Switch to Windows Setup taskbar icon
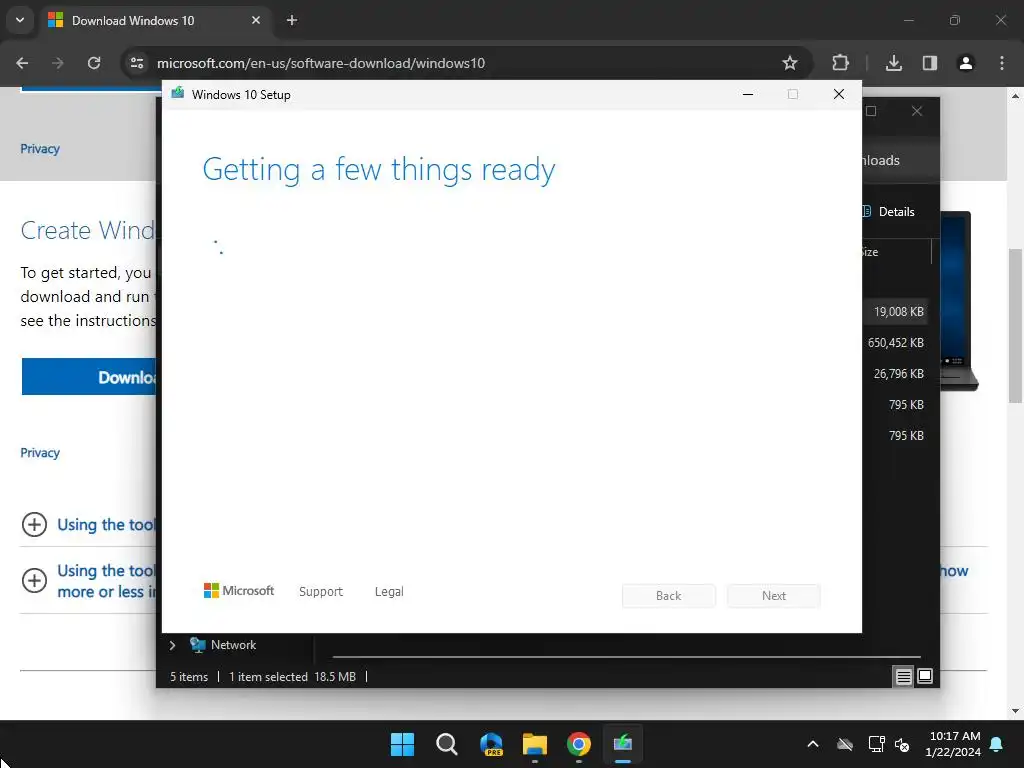Screen dimensions: 1024x768 point(623,744)
